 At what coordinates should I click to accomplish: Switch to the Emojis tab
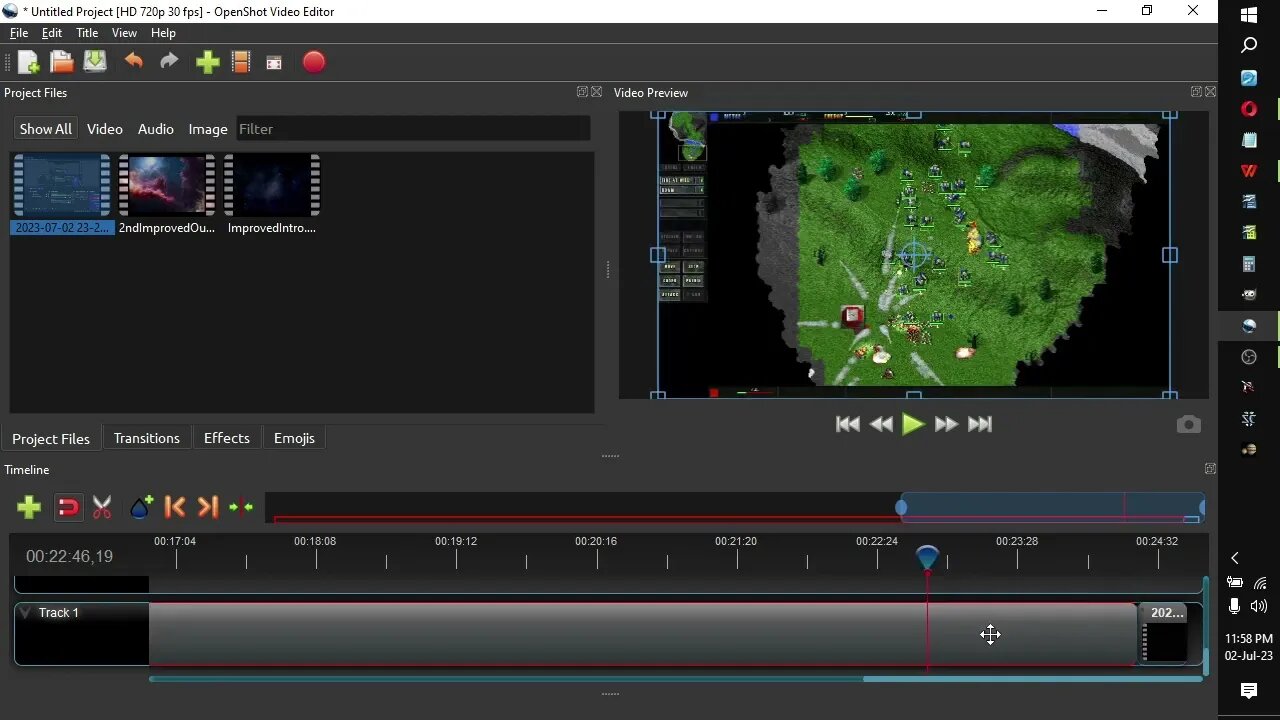[x=294, y=438]
